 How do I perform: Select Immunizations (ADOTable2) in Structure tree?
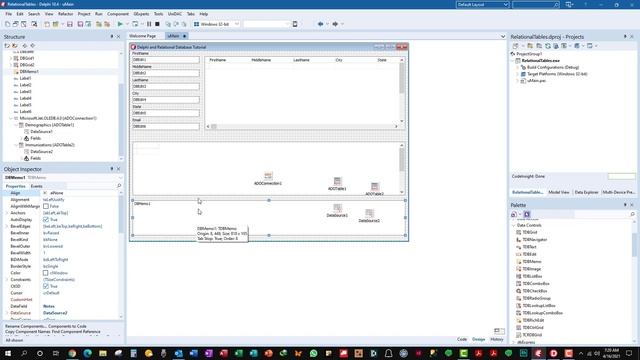click(49, 145)
